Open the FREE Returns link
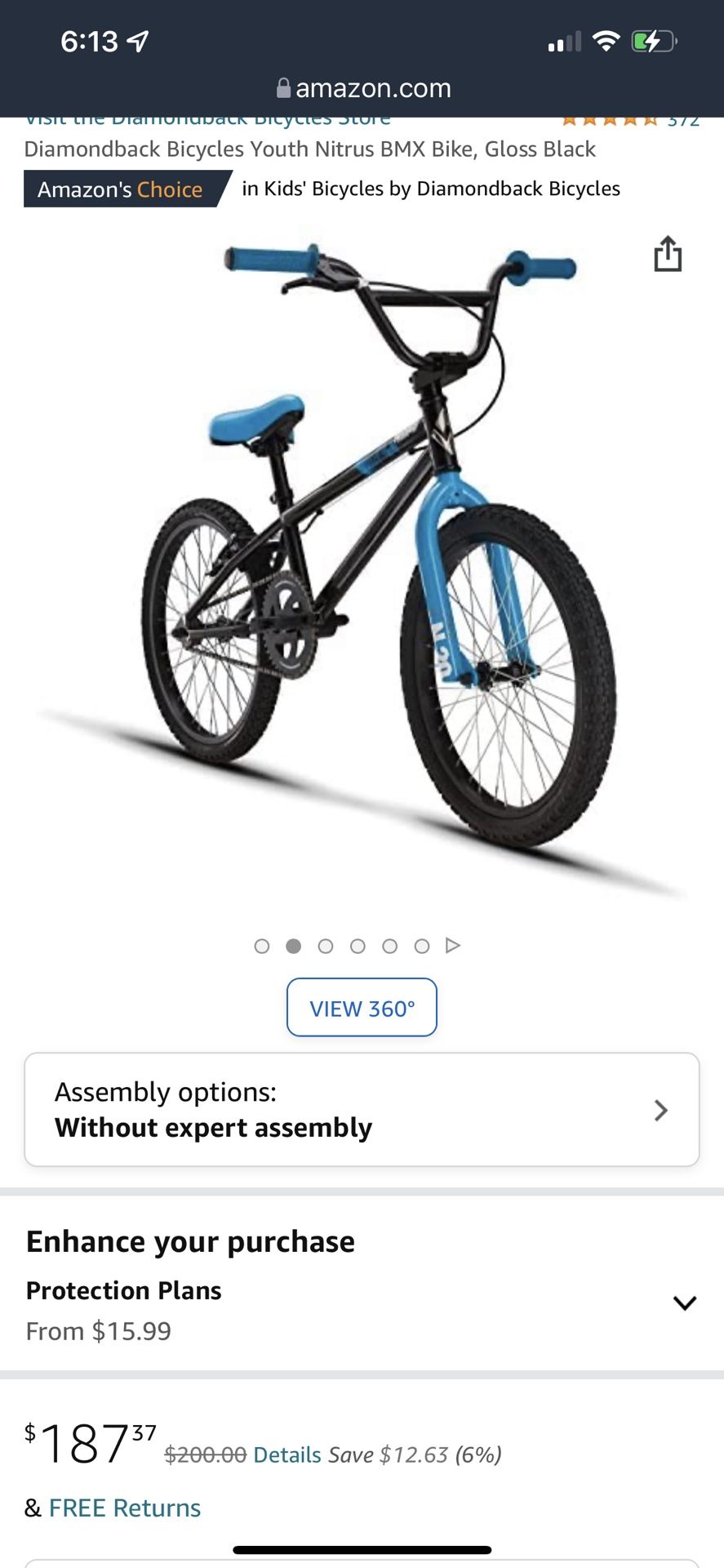This screenshot has height=1568, width=724. [125, 1508]
